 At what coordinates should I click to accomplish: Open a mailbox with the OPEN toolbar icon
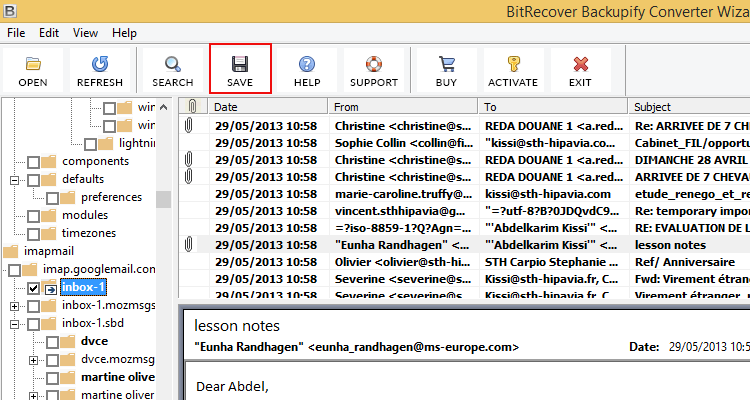coord(33,70)
